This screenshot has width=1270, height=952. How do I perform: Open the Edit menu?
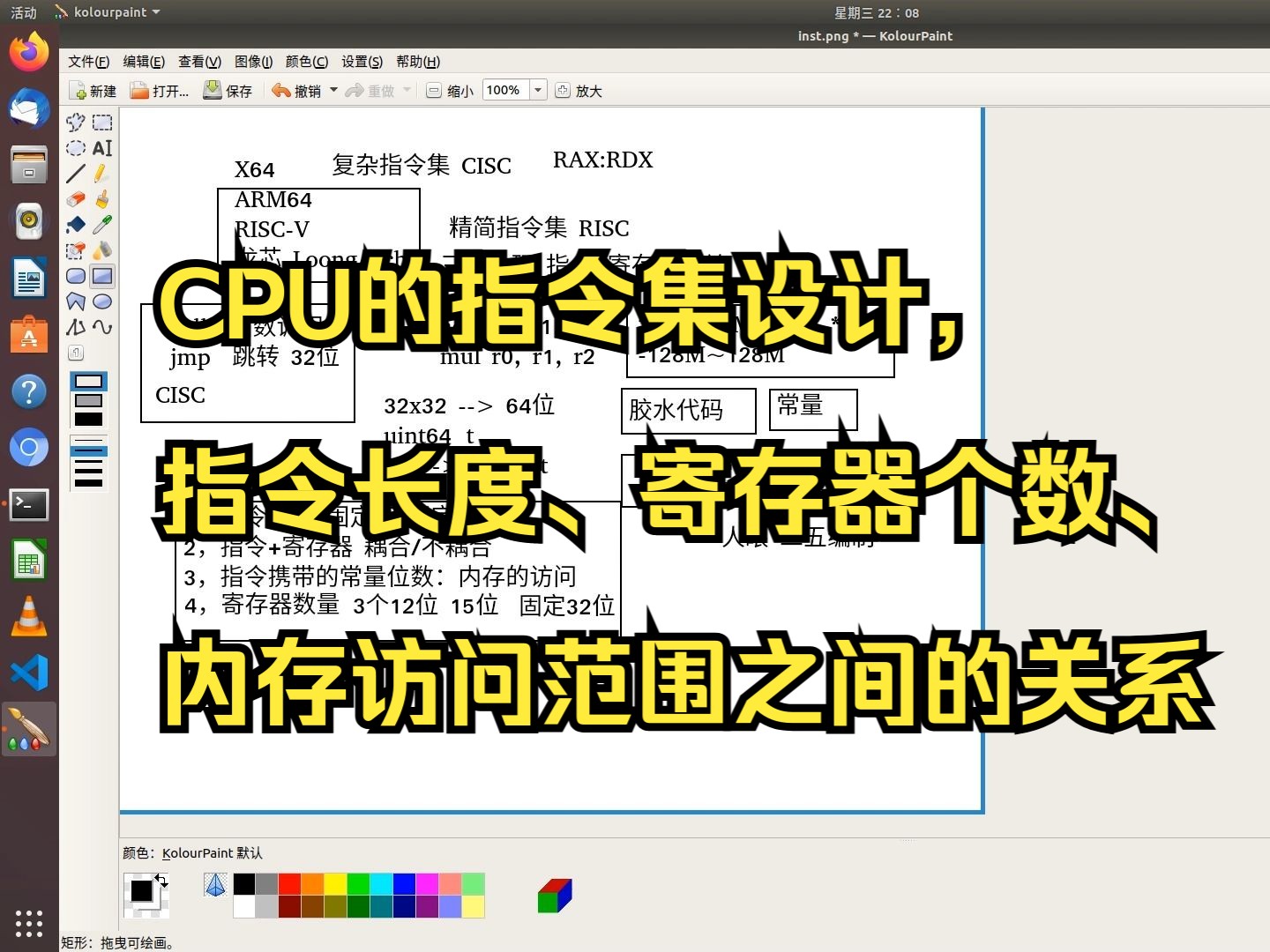[x=144, y=62]
